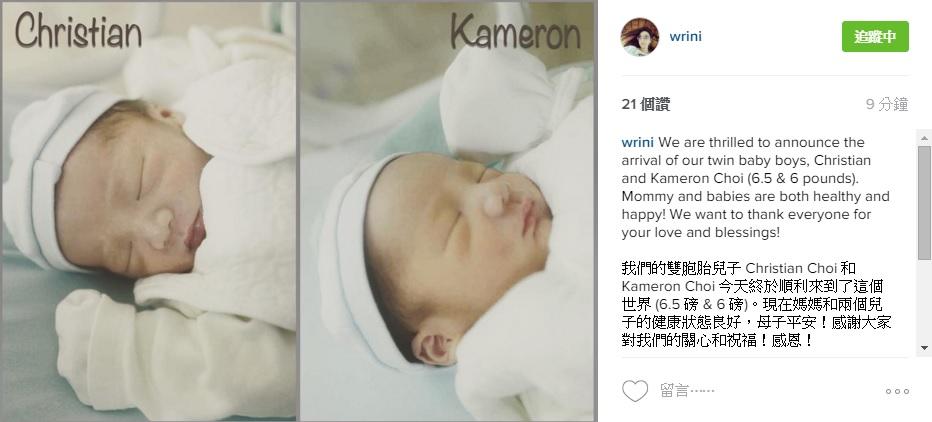Toggle the green 追蹤中 following button

coord(875,36)
